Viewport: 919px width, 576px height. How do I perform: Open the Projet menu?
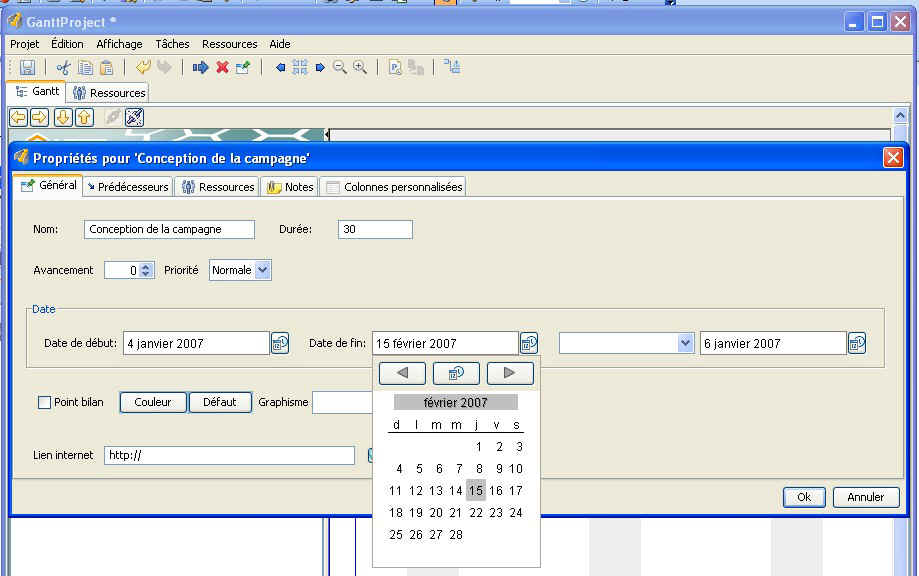point(25,44)
